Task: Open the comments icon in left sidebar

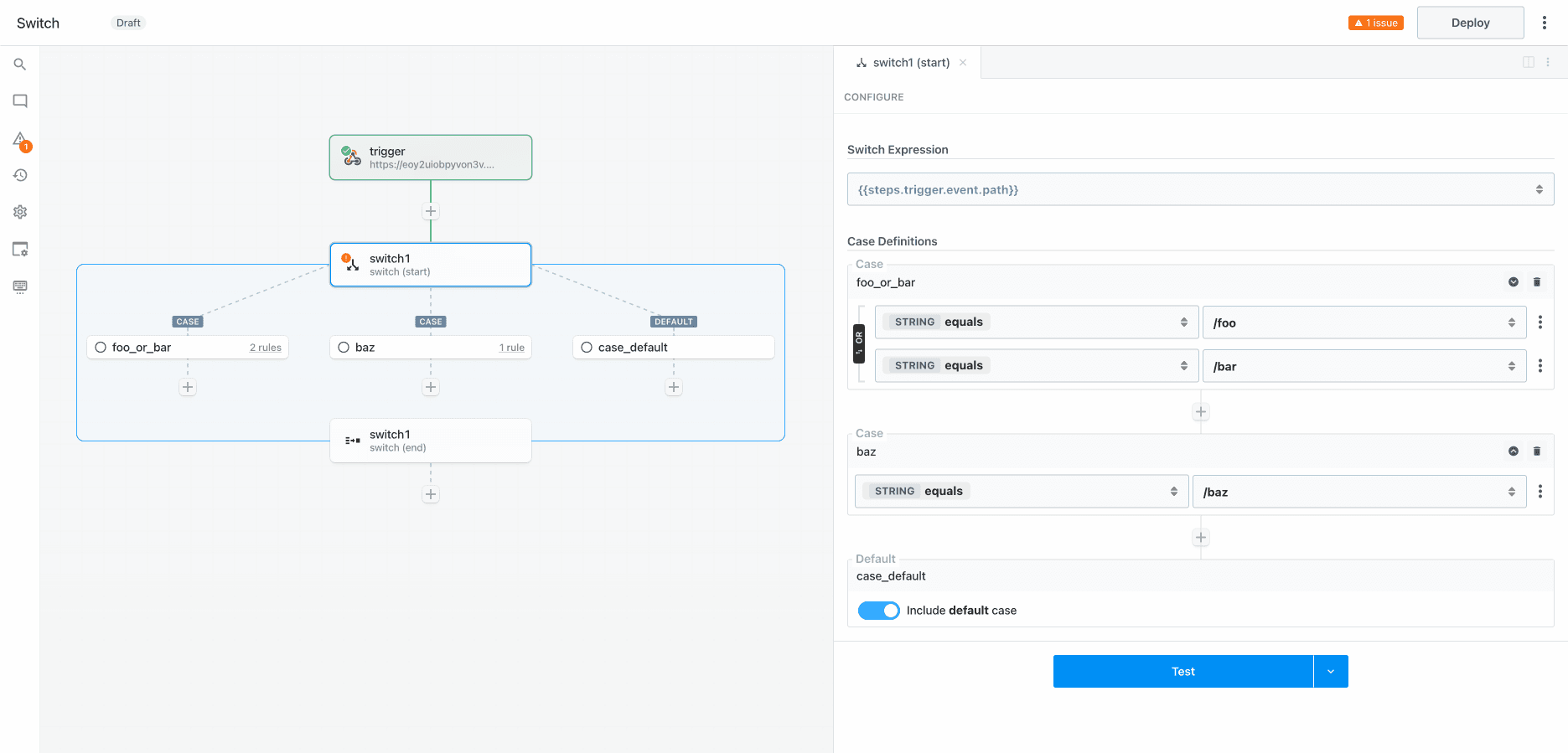Action: coord(20,101)
